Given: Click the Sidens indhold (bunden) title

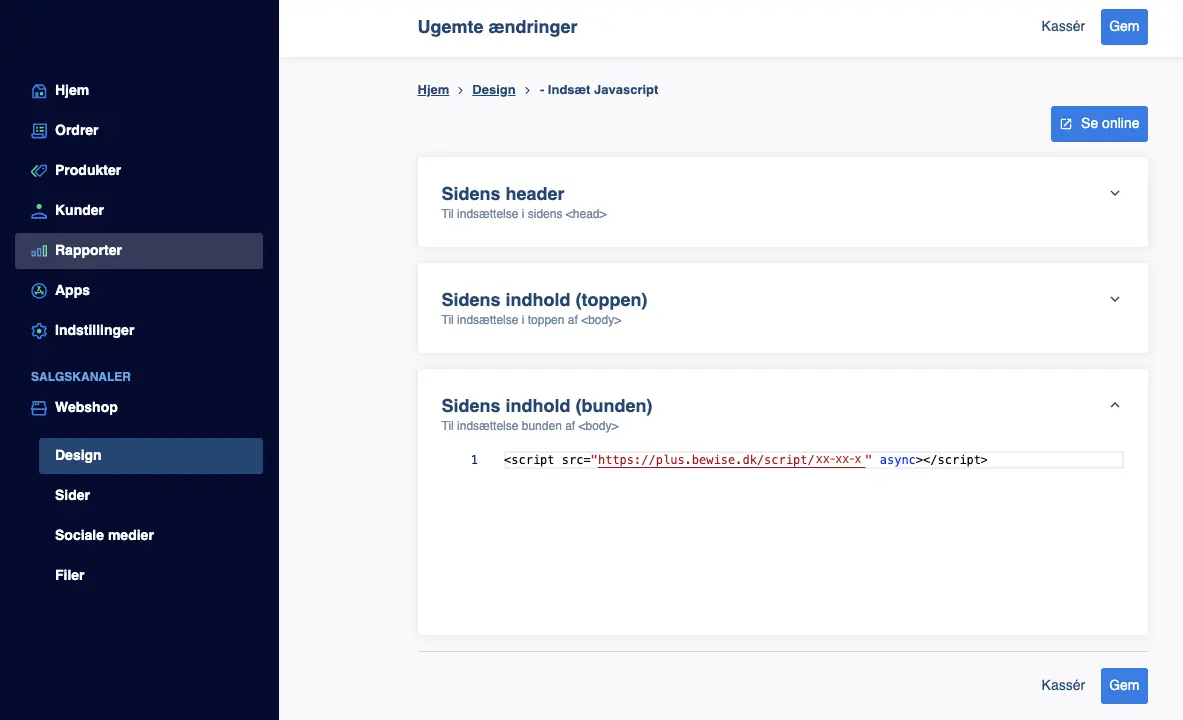Looking at the screenshot, I should click(x=546, y=406).
